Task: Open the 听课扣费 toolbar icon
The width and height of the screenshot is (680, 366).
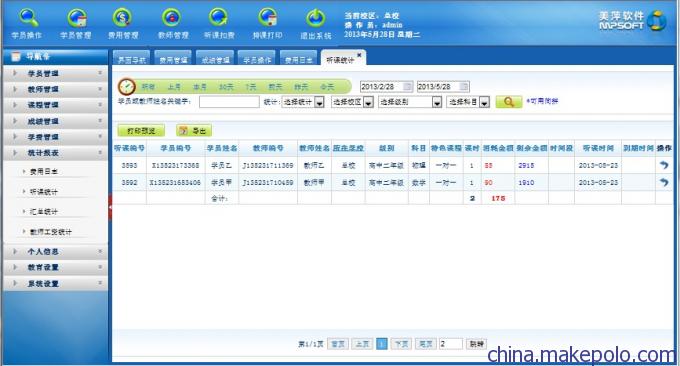Action: point(219,18)
